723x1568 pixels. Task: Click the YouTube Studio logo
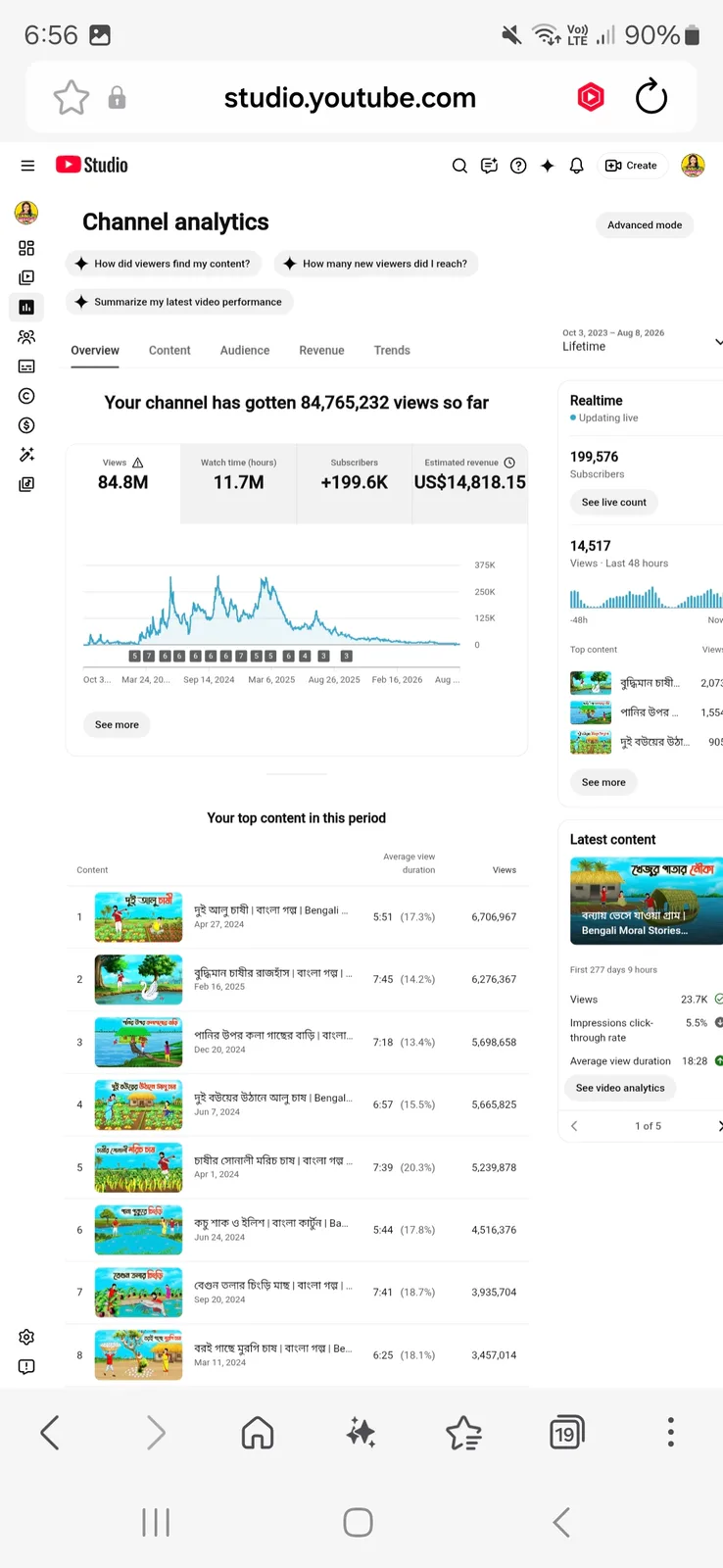coord(92,165)
